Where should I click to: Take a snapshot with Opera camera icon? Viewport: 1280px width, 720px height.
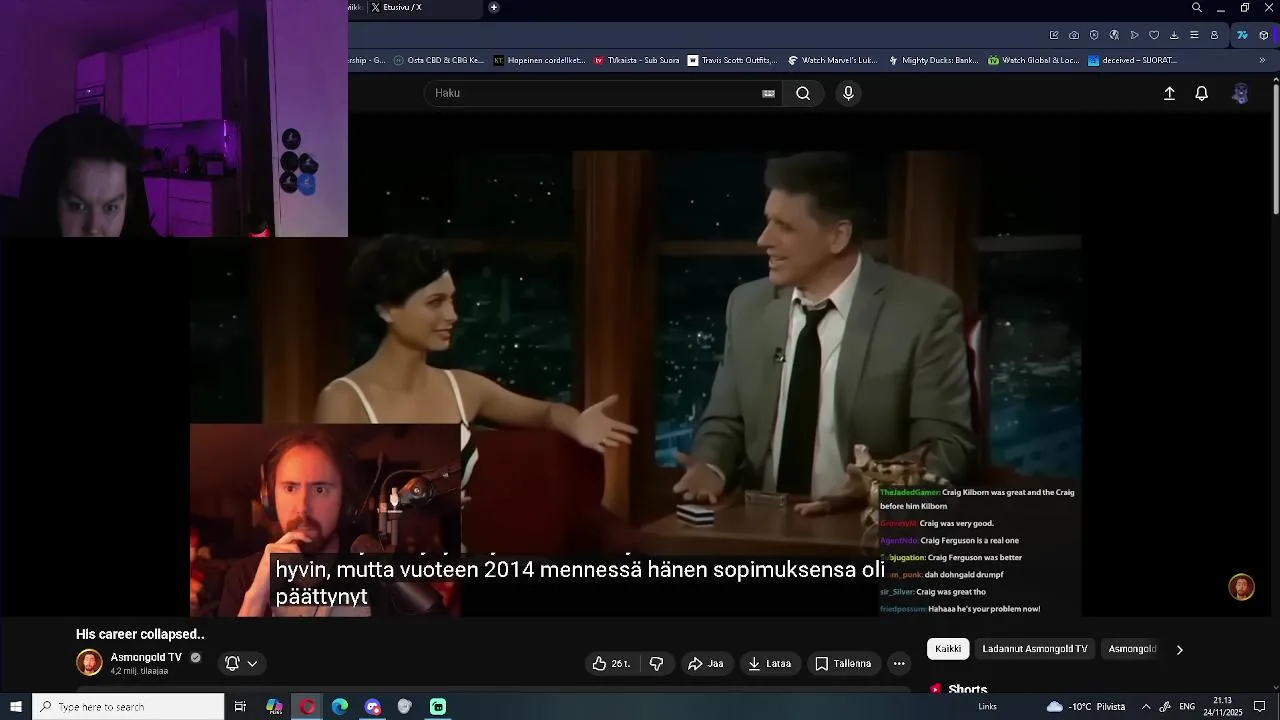pos(1074,35)
